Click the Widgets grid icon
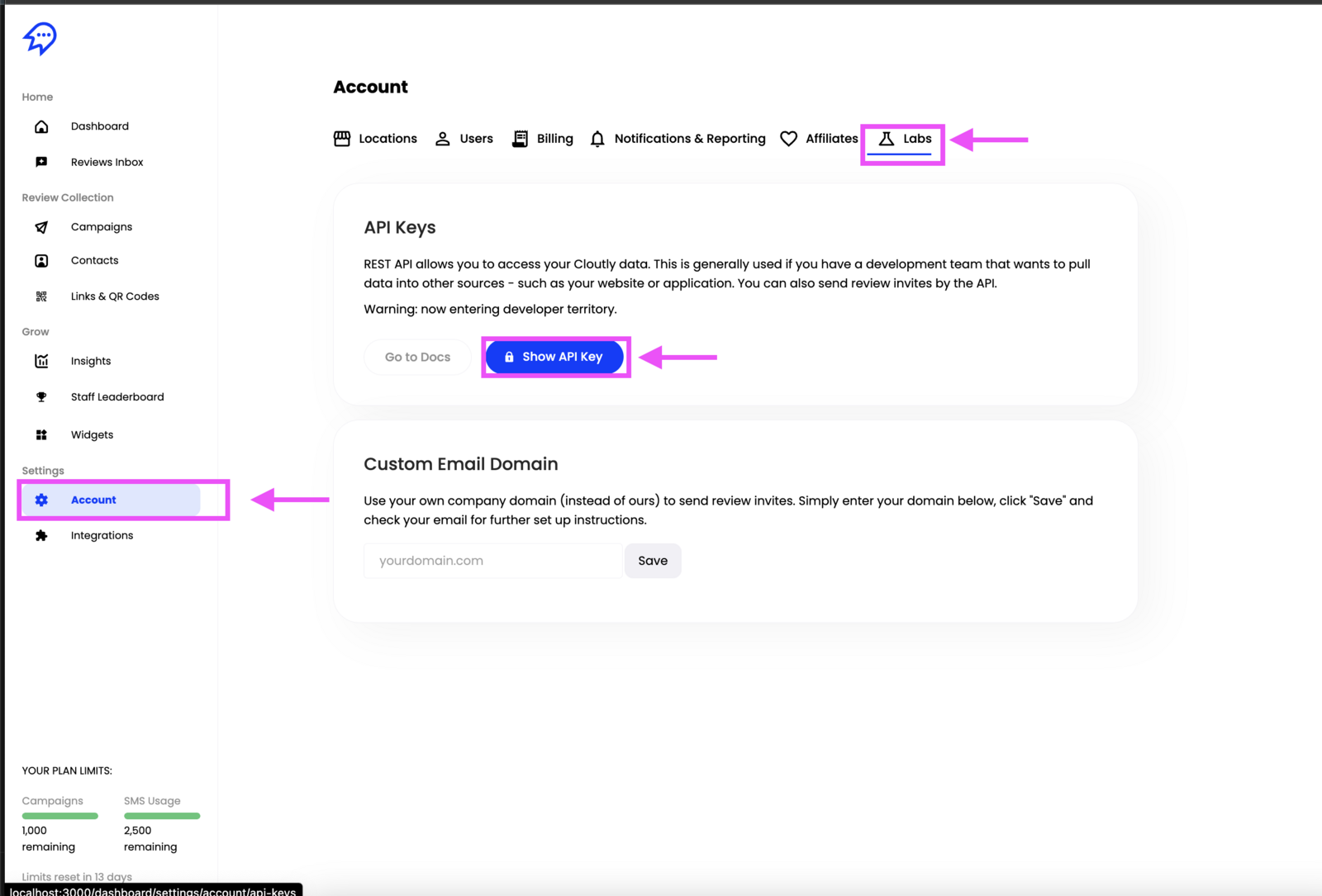The width and height of the screenshot is (1322, 896). pyautogui.click(x=41, y=435)
